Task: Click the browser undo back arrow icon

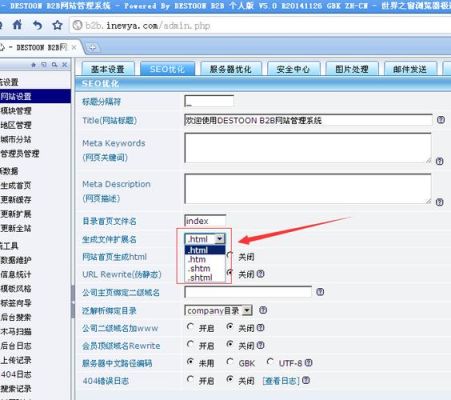Action: click(37, 25)
